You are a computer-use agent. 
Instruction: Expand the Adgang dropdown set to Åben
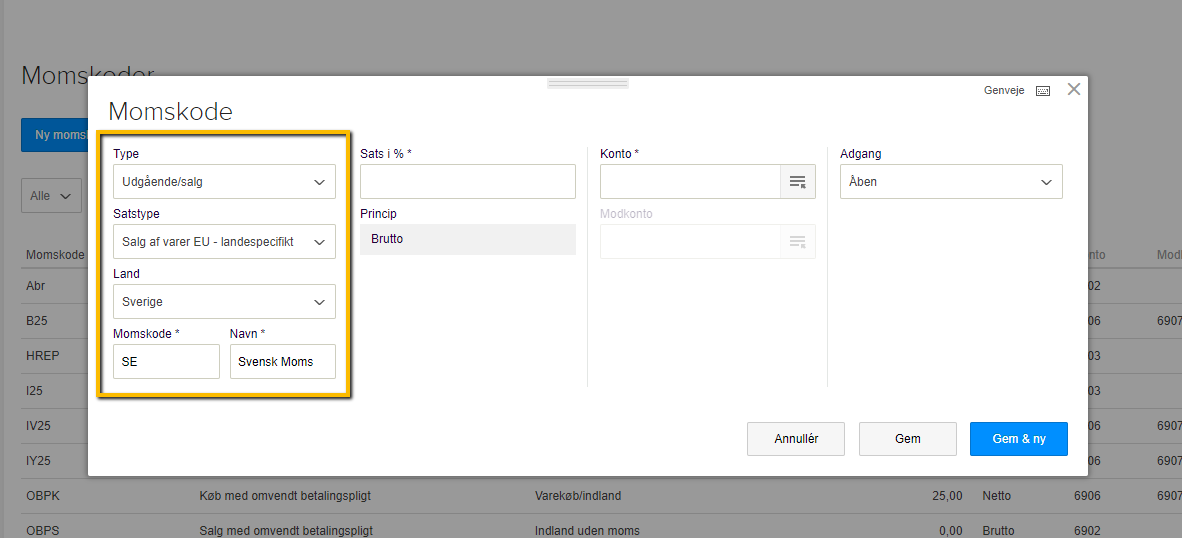click(950, 182)
